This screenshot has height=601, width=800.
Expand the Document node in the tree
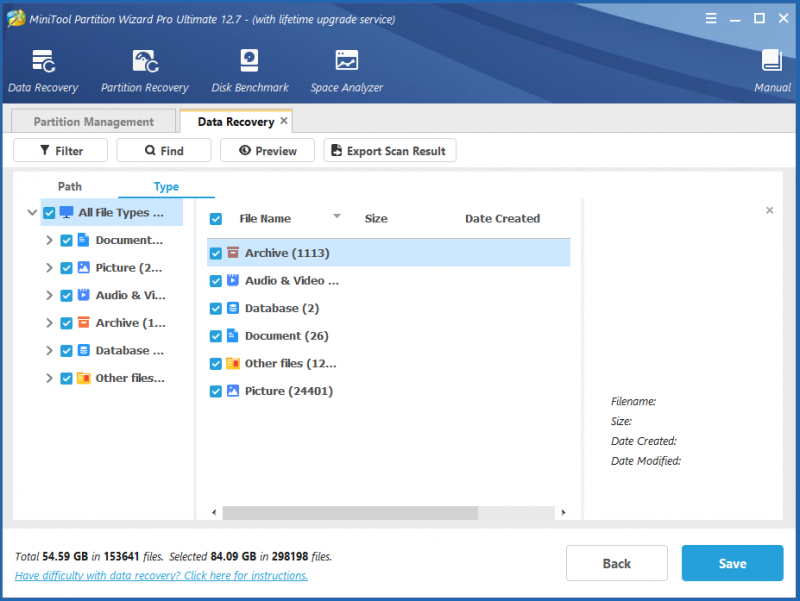49,240
